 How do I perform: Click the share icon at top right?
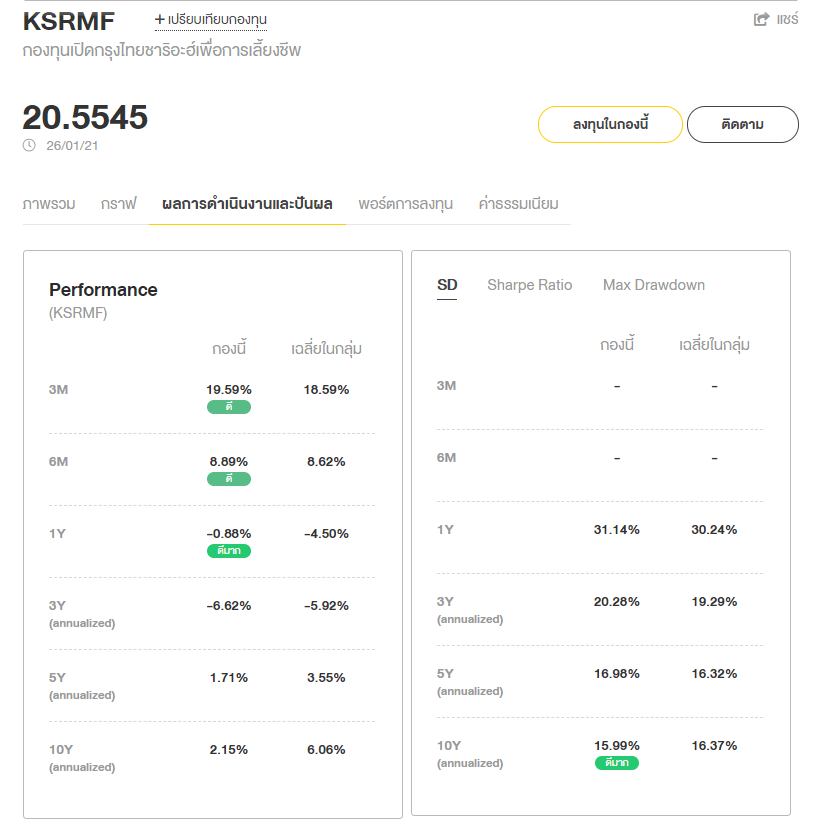pyautogui.click(x=762, y=19)
